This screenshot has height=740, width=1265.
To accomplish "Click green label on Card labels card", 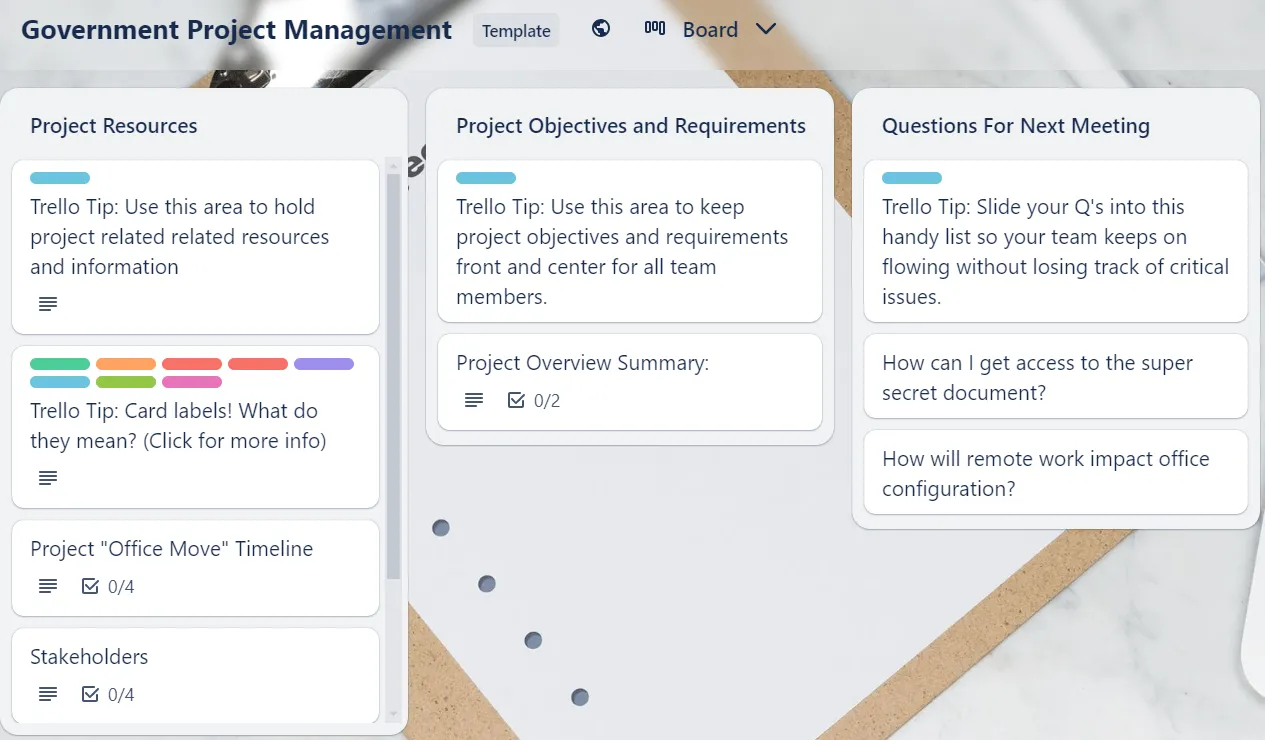I will pyautogui.click(x=60, y=364).
